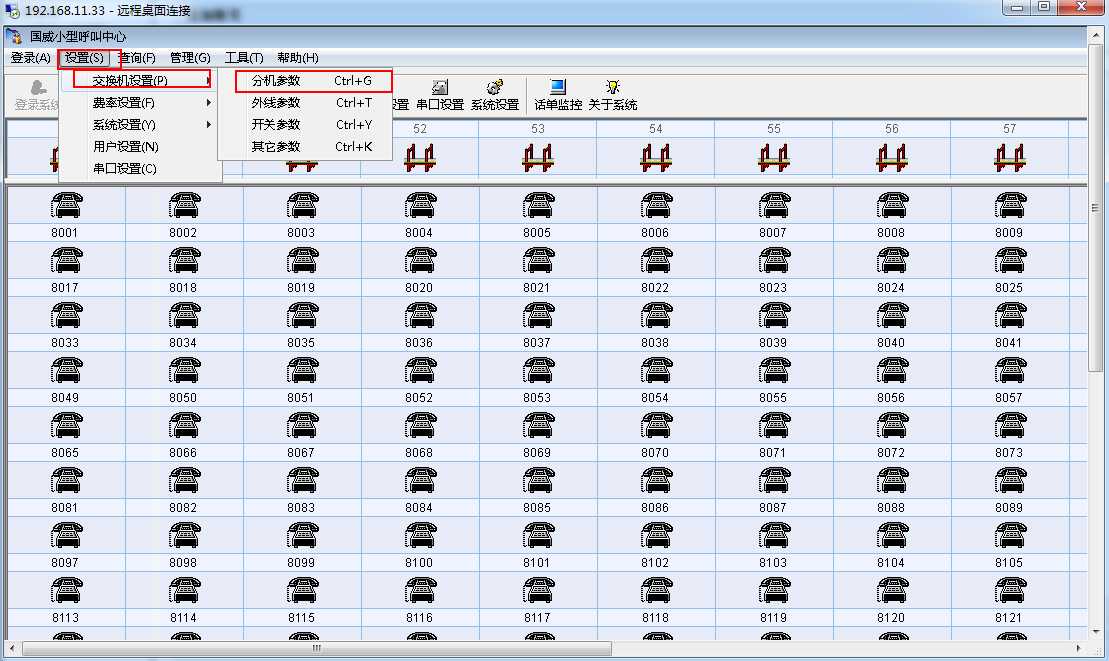This screenshot has height=661, width=1109.
Task: Select extension 8070 phone icon
Action: click(656, 426)
